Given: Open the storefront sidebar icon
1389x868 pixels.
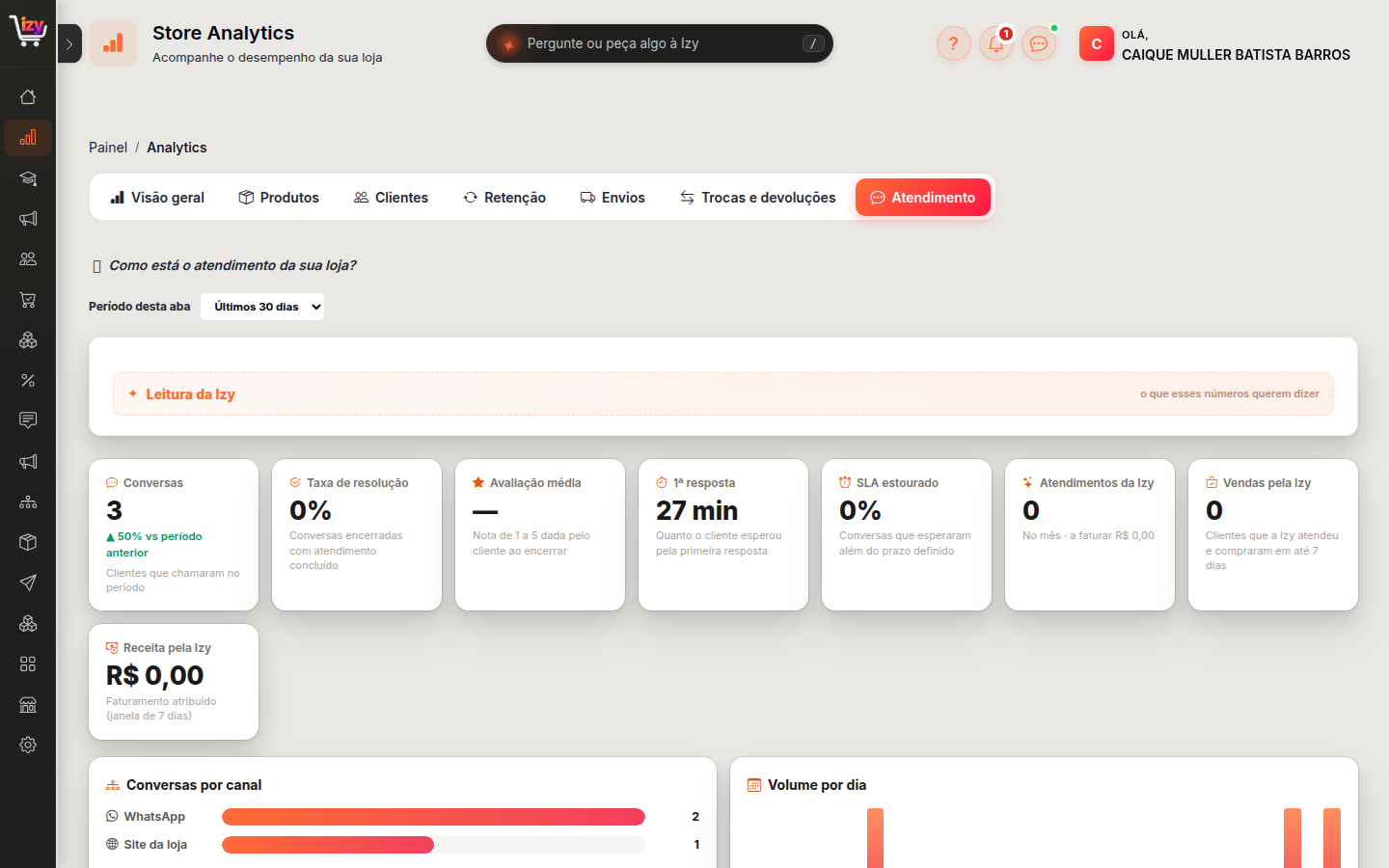Looking at the screenshot, I should click(28, 705).
